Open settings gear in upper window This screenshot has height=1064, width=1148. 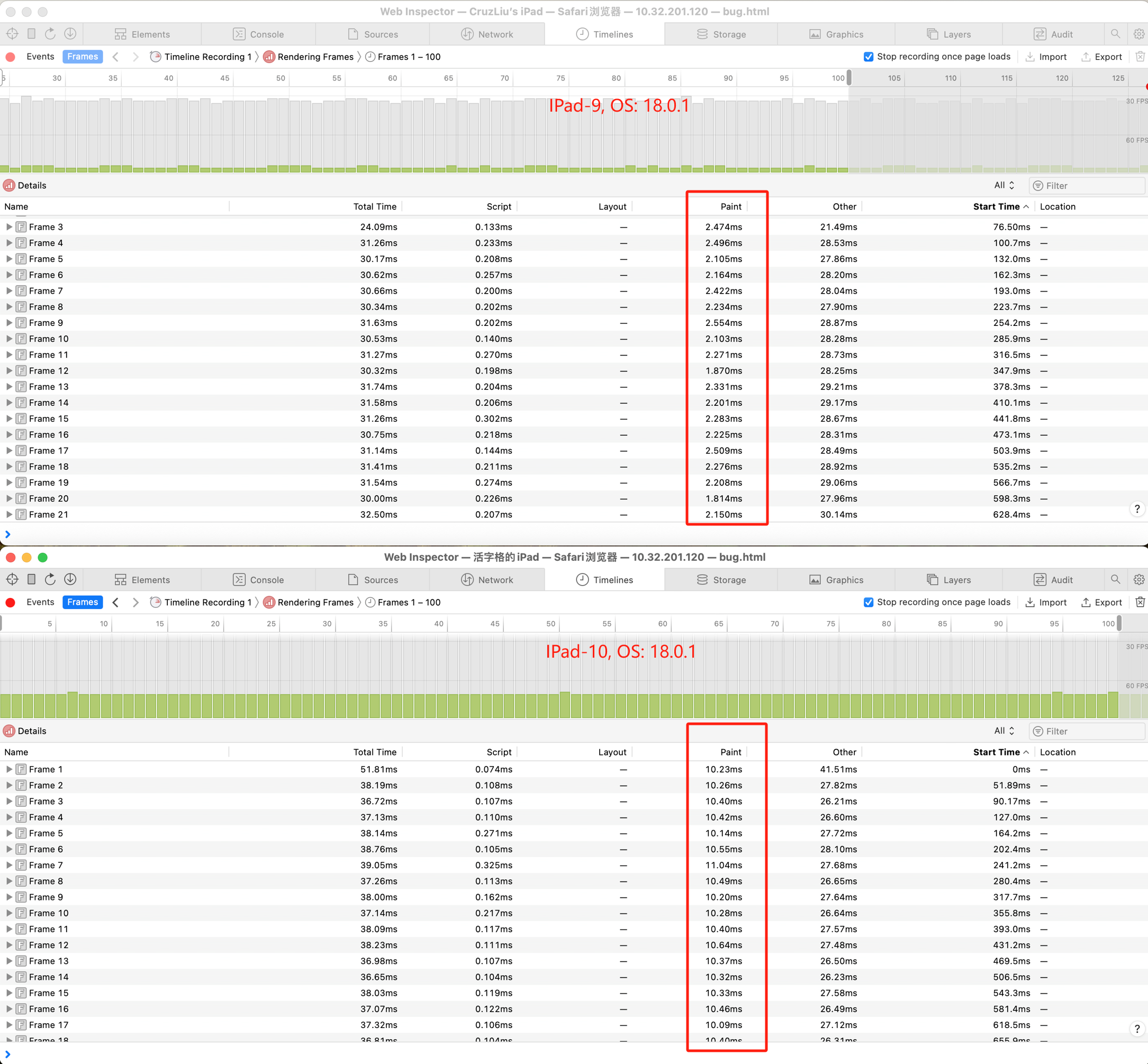click(x=1139, y=34)
